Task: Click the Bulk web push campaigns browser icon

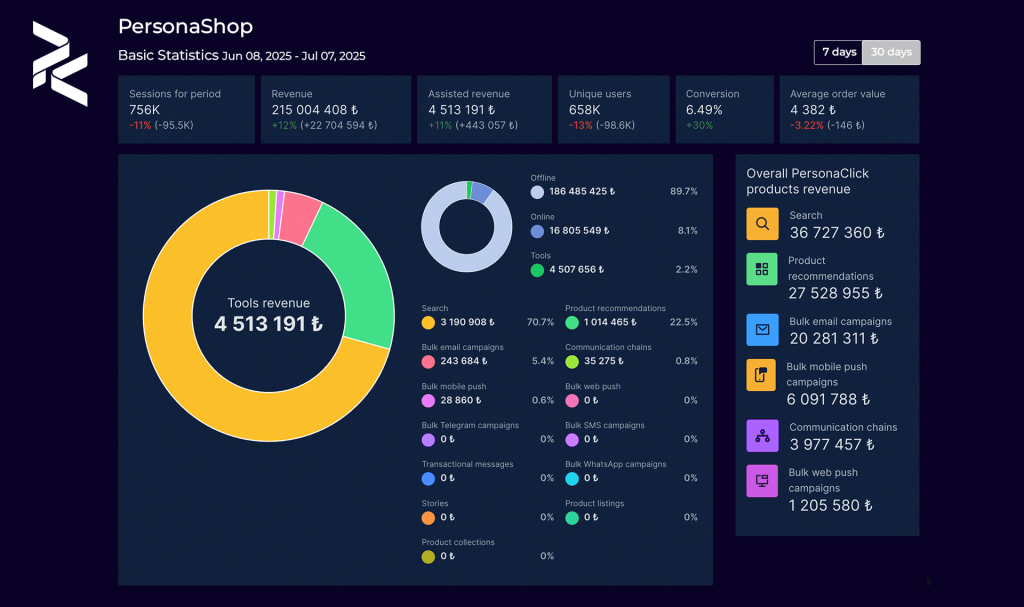Action: [x=762, y=481]
